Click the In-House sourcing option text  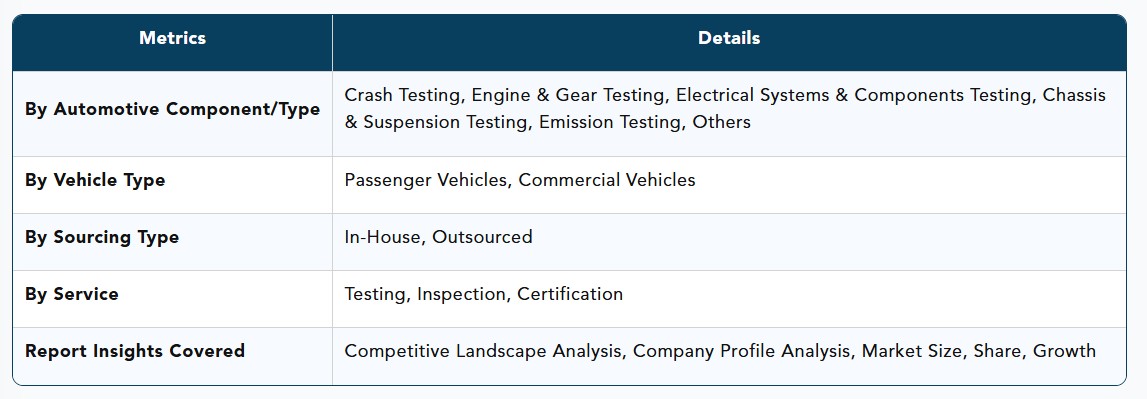coord(383,237)
